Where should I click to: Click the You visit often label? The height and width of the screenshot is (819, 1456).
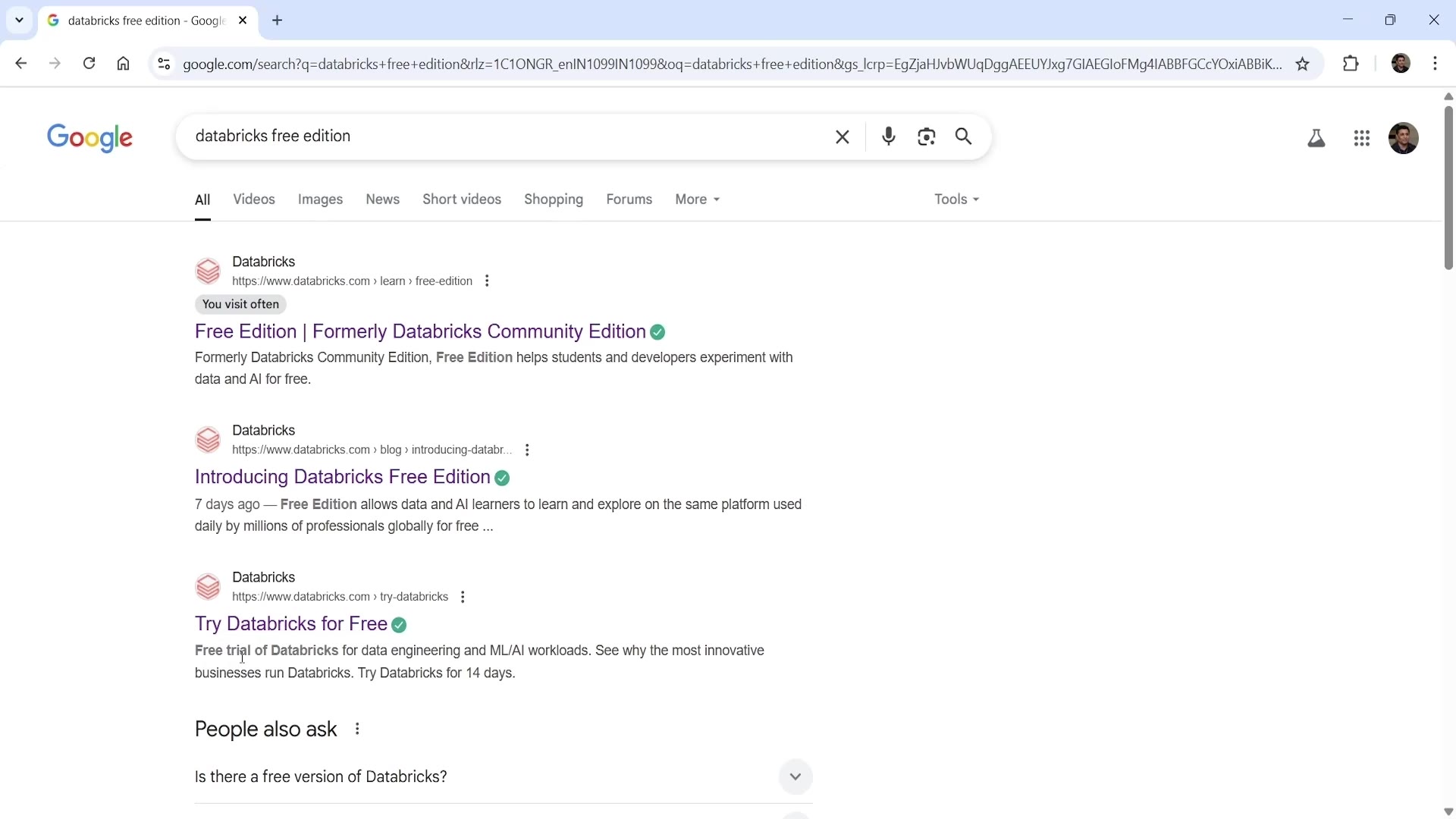[x=241, y=306]
